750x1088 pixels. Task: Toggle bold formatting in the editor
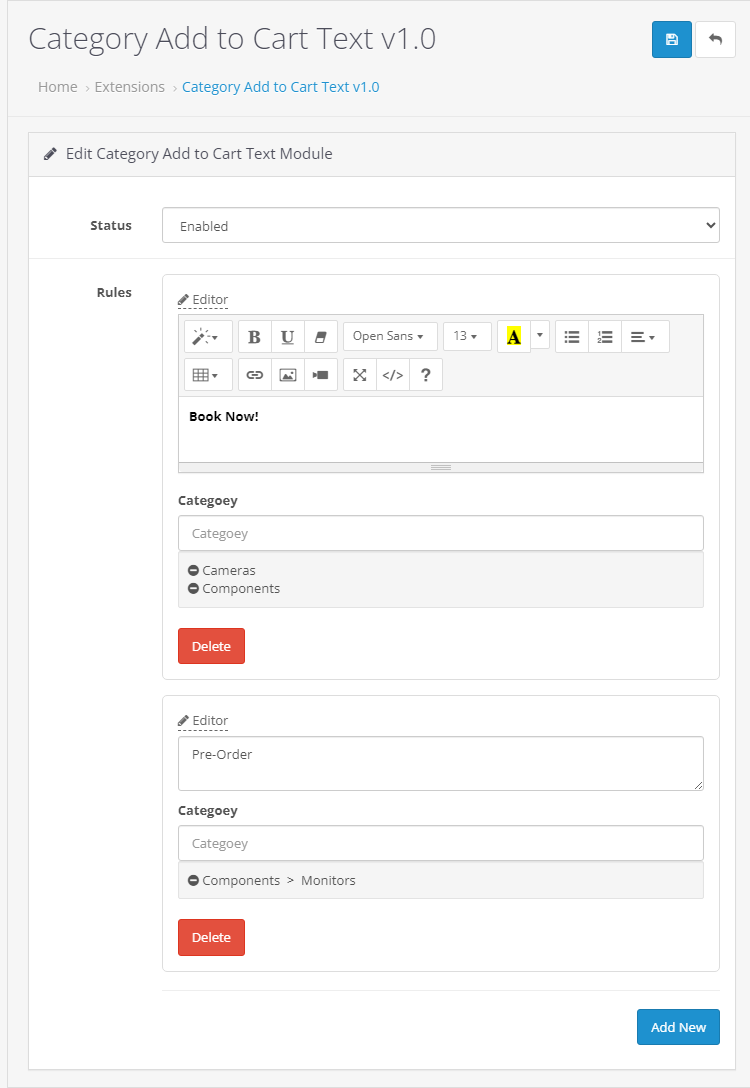[x=254, y=337]
